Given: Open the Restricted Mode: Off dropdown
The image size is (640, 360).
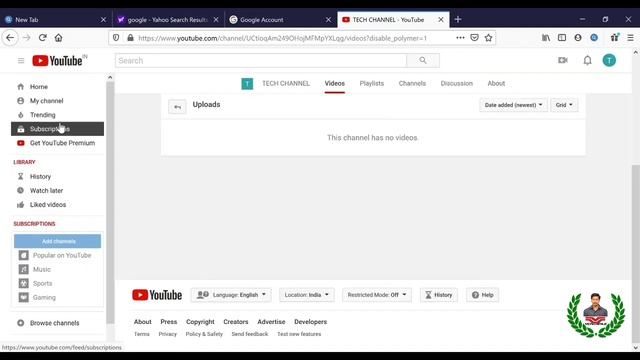Looking at the screenshot, I should coord(377,295).
